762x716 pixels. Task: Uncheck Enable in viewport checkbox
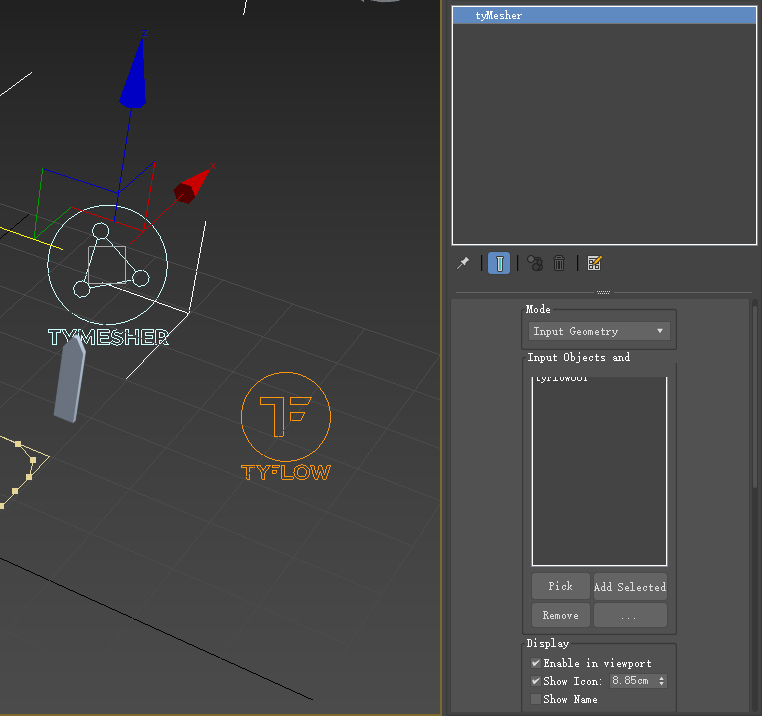pyautogui.click(x=536, y=663)
